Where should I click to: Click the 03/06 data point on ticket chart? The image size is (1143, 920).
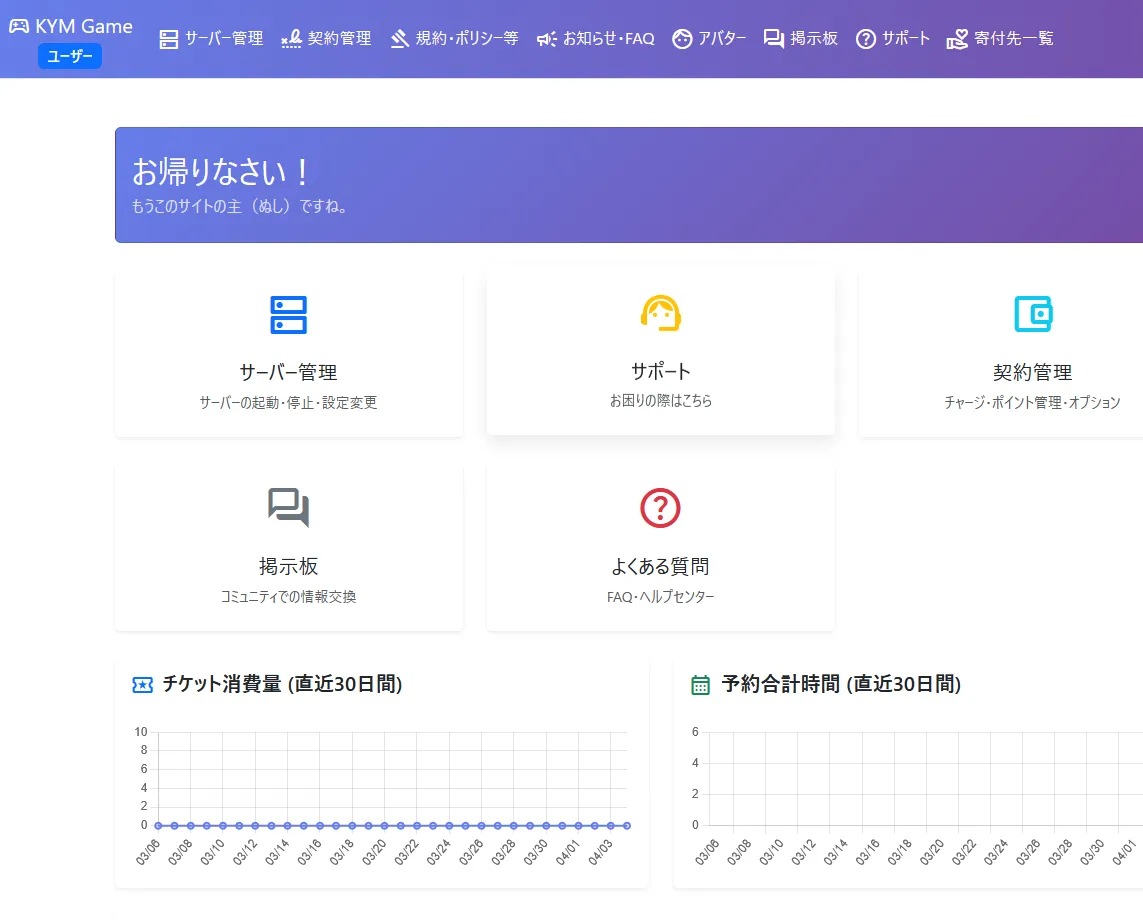(x=158, y=826)
